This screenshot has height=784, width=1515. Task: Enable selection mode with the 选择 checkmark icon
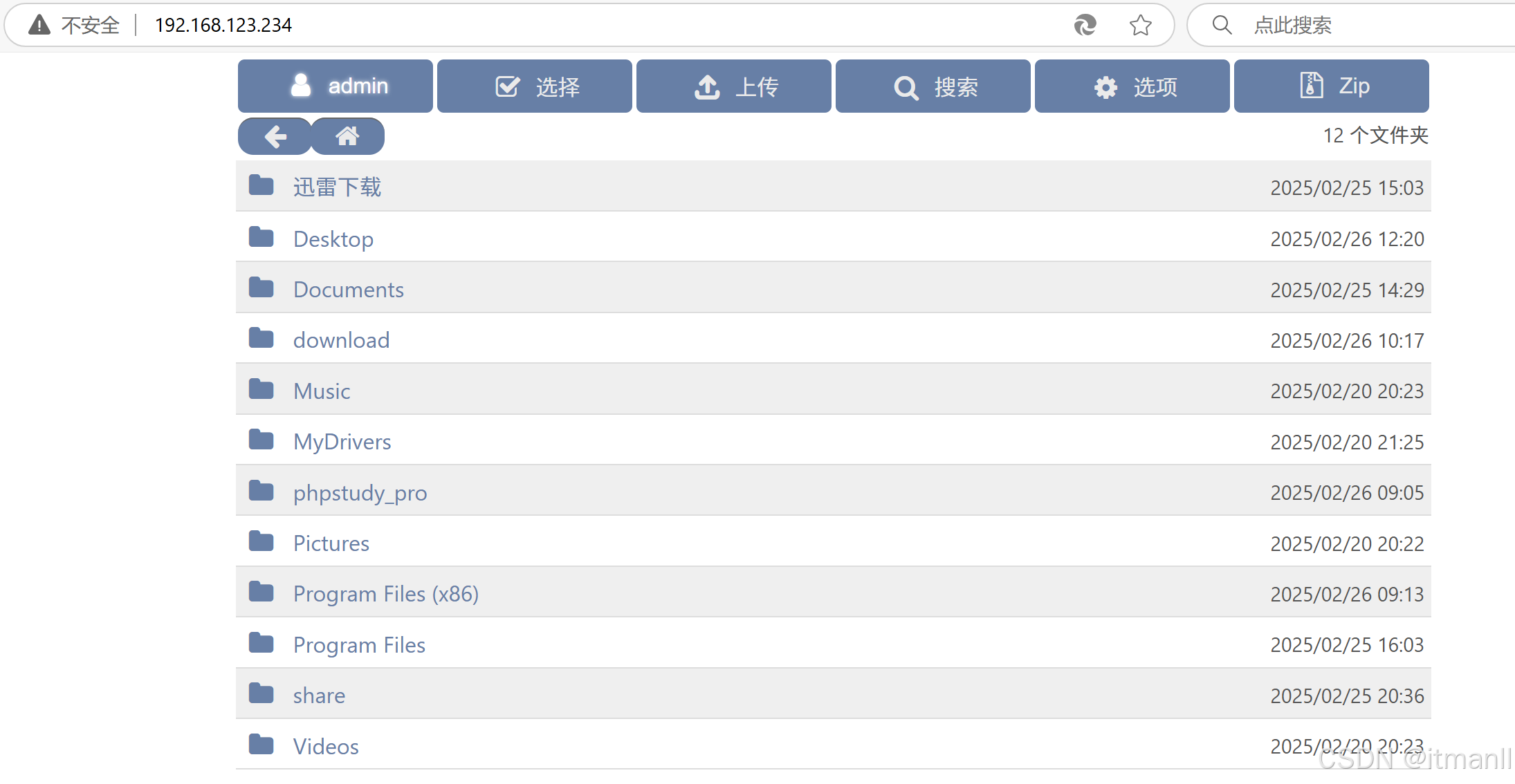507,86
